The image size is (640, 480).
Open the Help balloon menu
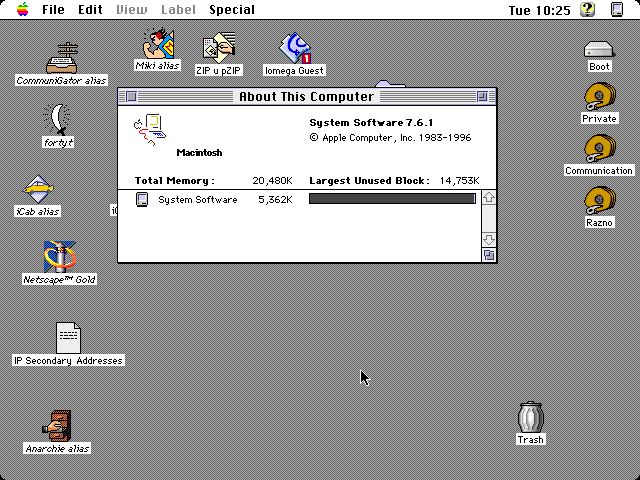pos(588,9)
